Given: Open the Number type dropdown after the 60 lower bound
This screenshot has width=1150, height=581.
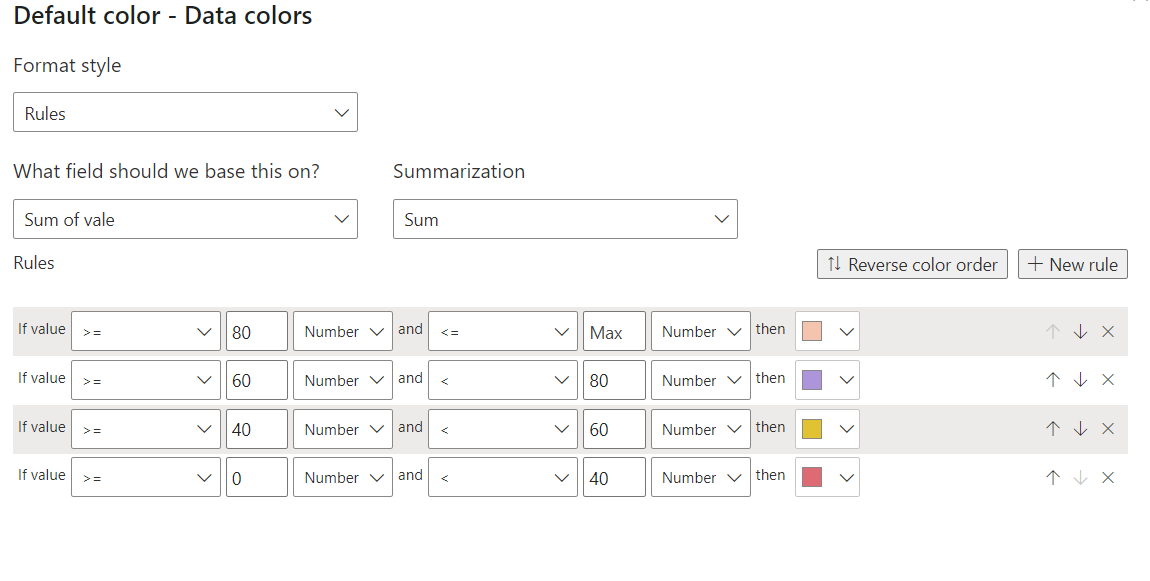Looking at the screenshot, I should coord(343,380).
